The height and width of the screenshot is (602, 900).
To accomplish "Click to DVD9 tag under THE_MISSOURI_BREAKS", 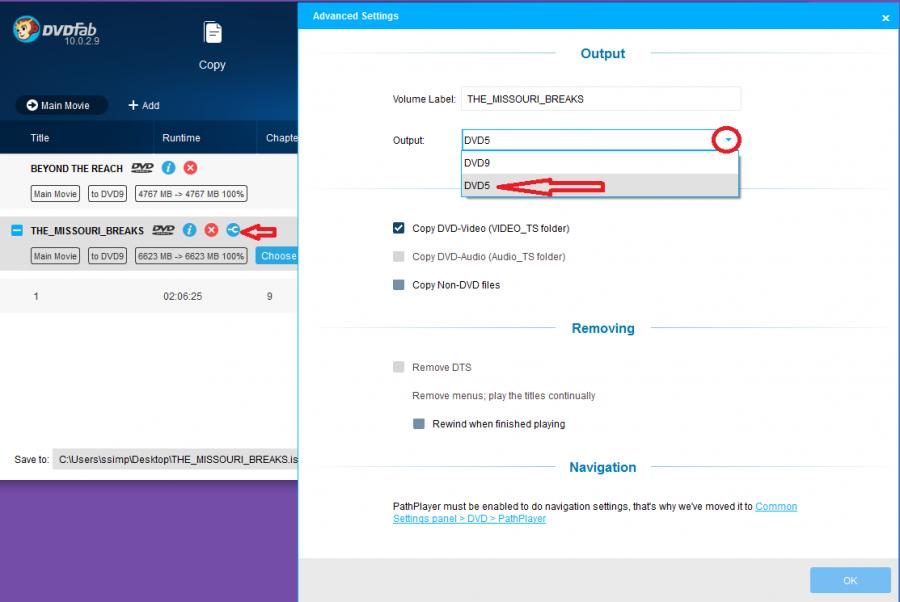I will (107, 256).
